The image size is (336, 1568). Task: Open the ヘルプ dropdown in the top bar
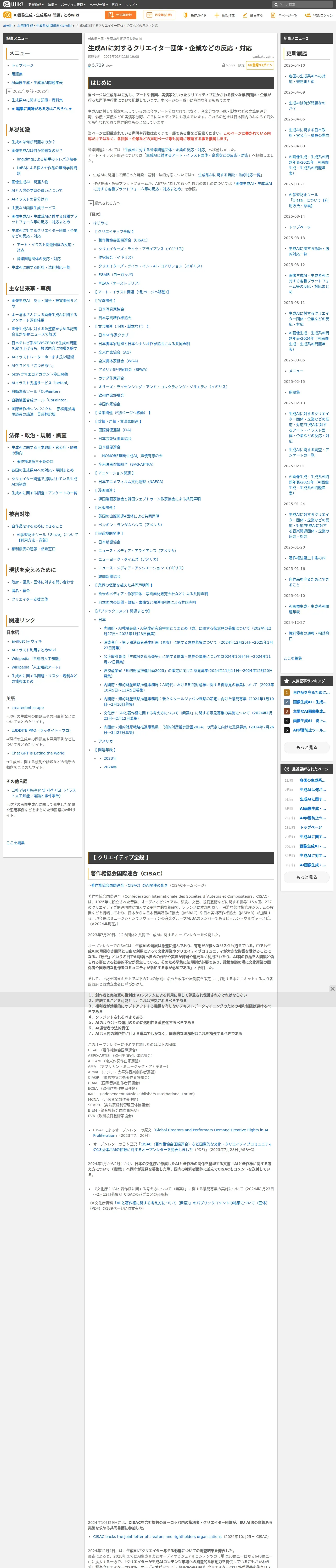[x=131, y=4]
